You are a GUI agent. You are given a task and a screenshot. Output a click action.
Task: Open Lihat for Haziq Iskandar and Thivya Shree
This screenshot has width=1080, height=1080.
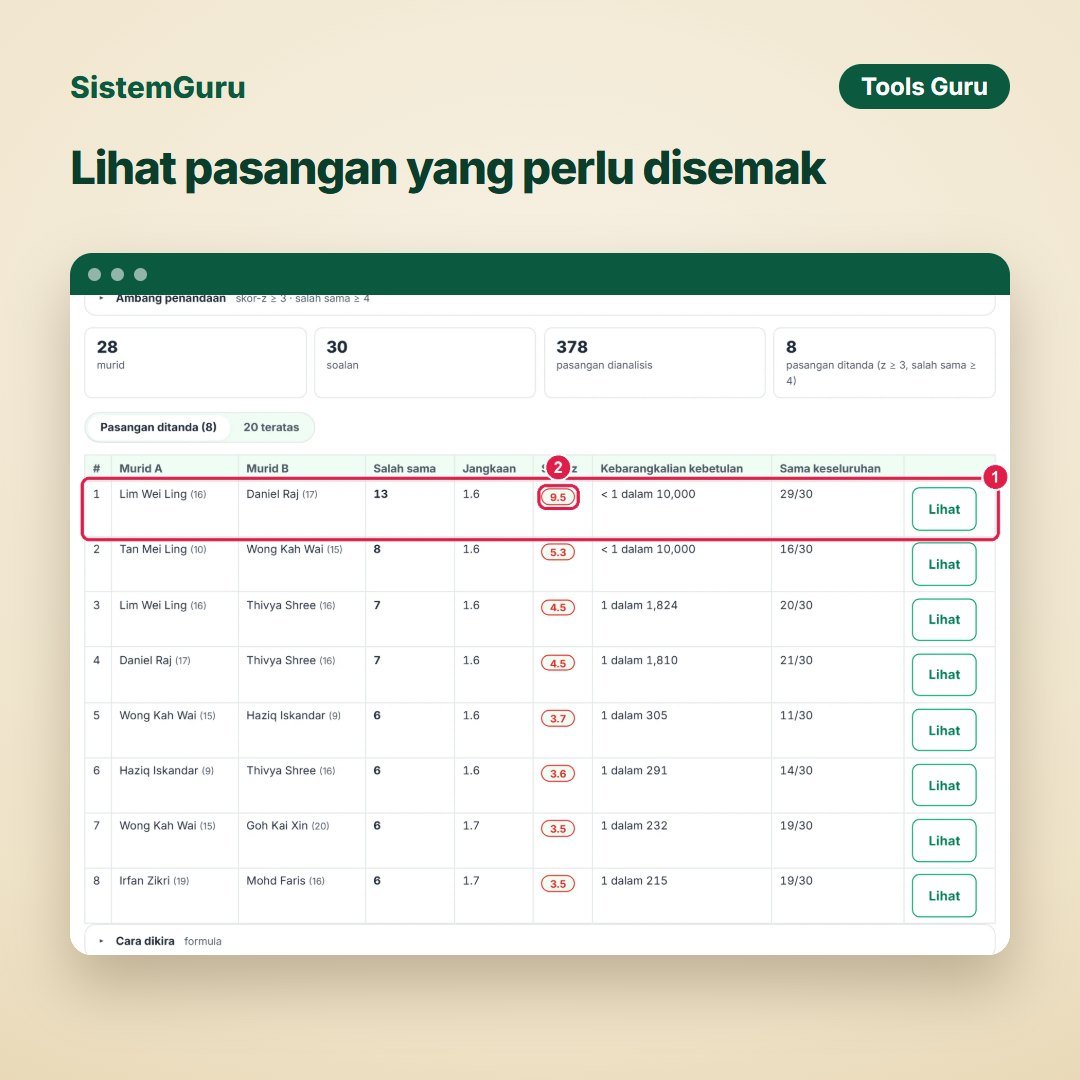pos(944,785)
